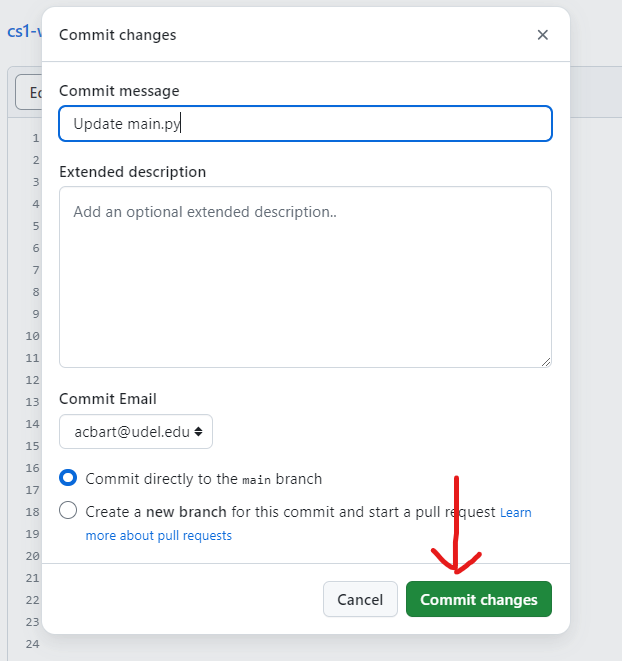The image size is (622, 661).
Task: Click the 'Commit changes' dialog title
Action: pyautogui.click(x=118, y=35)
